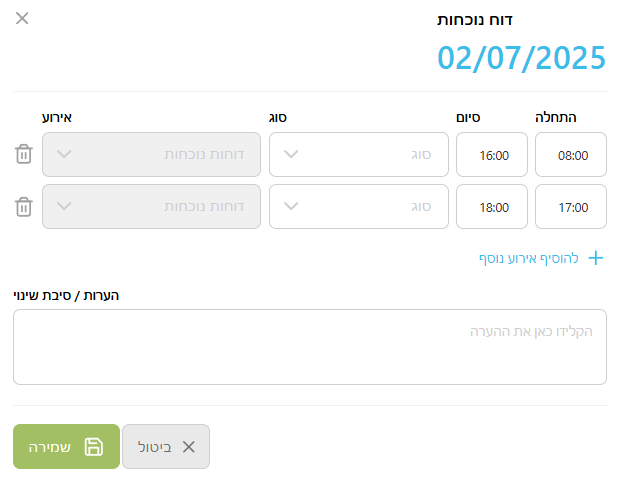Expand first row event dropdown chevron
This screenshot has width=617, height=477.
pyautogui.click(x=65, y=154)
